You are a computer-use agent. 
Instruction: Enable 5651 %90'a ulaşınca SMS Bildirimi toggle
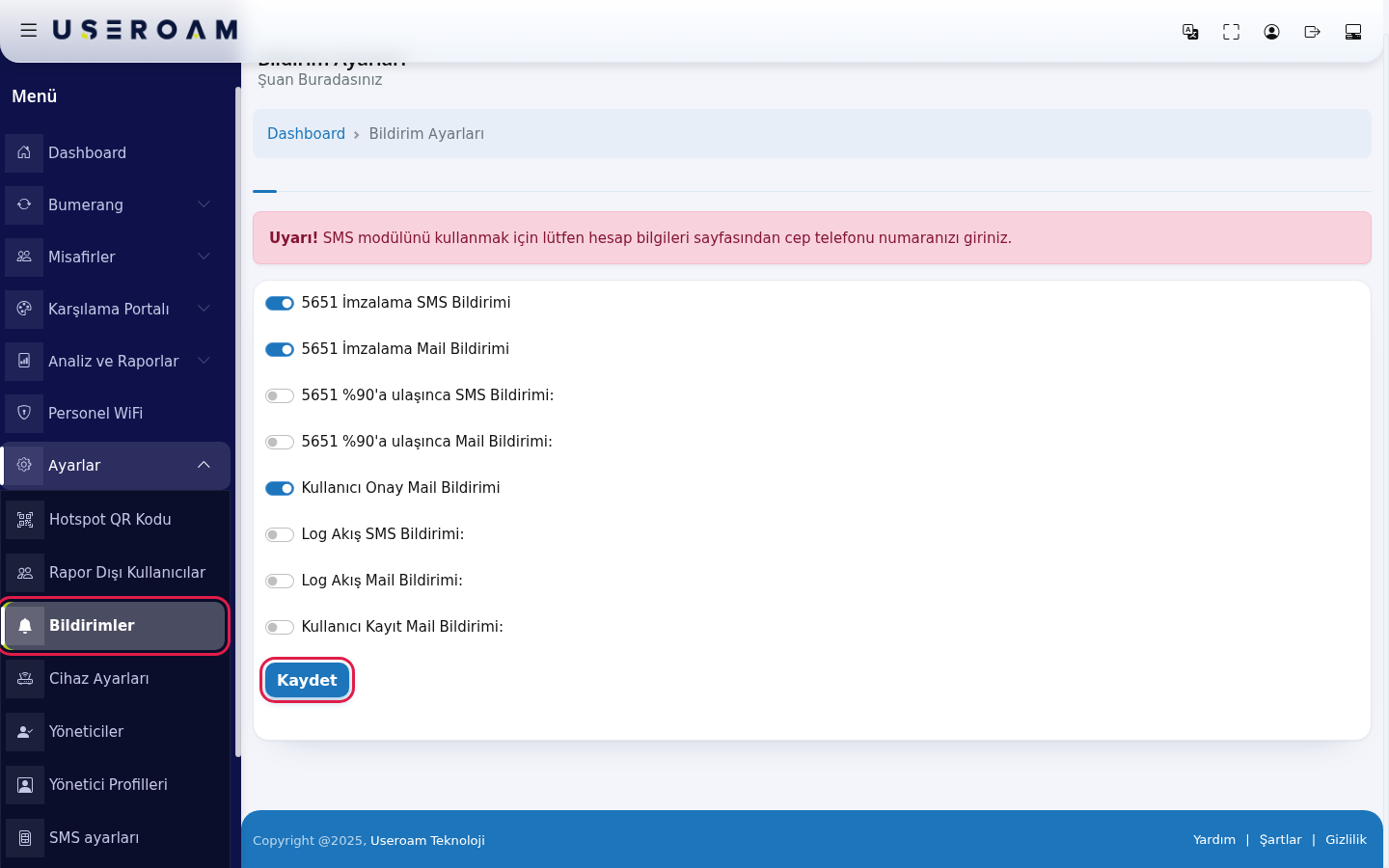click(x=280, y=396)
